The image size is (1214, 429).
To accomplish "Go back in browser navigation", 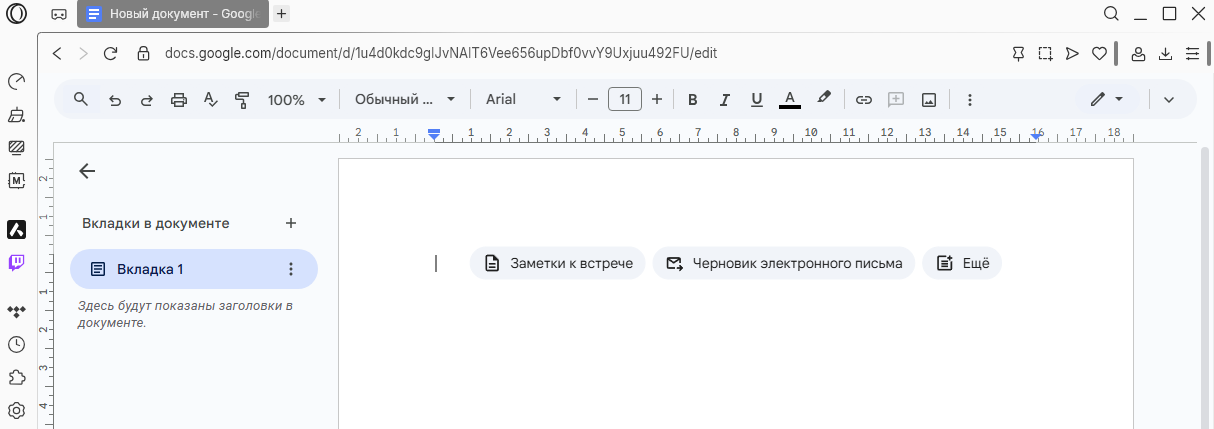I will 57,53.
